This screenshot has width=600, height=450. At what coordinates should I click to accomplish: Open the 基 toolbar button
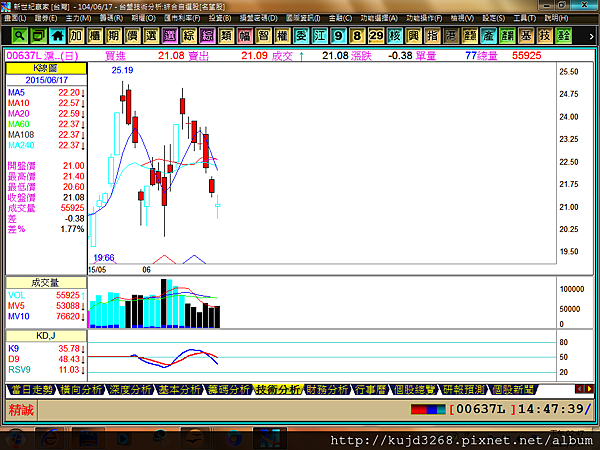[526, 36]
